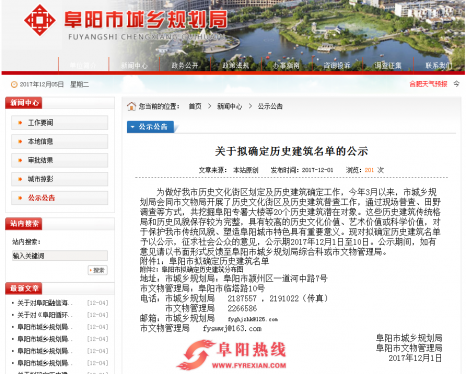Open attachment 附件1 阜阳市拟确定历史建筑名单

[204, 261]
